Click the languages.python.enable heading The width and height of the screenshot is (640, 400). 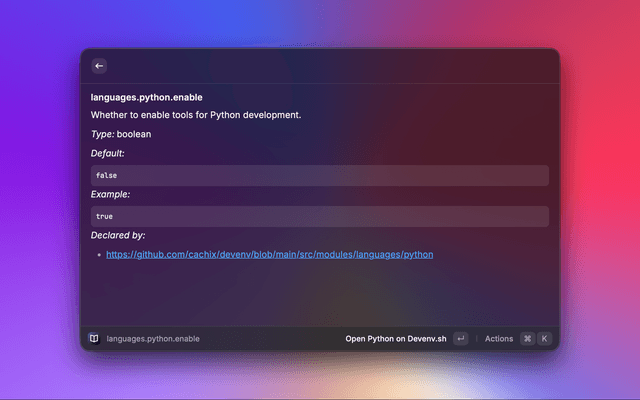tap(146, 97)
